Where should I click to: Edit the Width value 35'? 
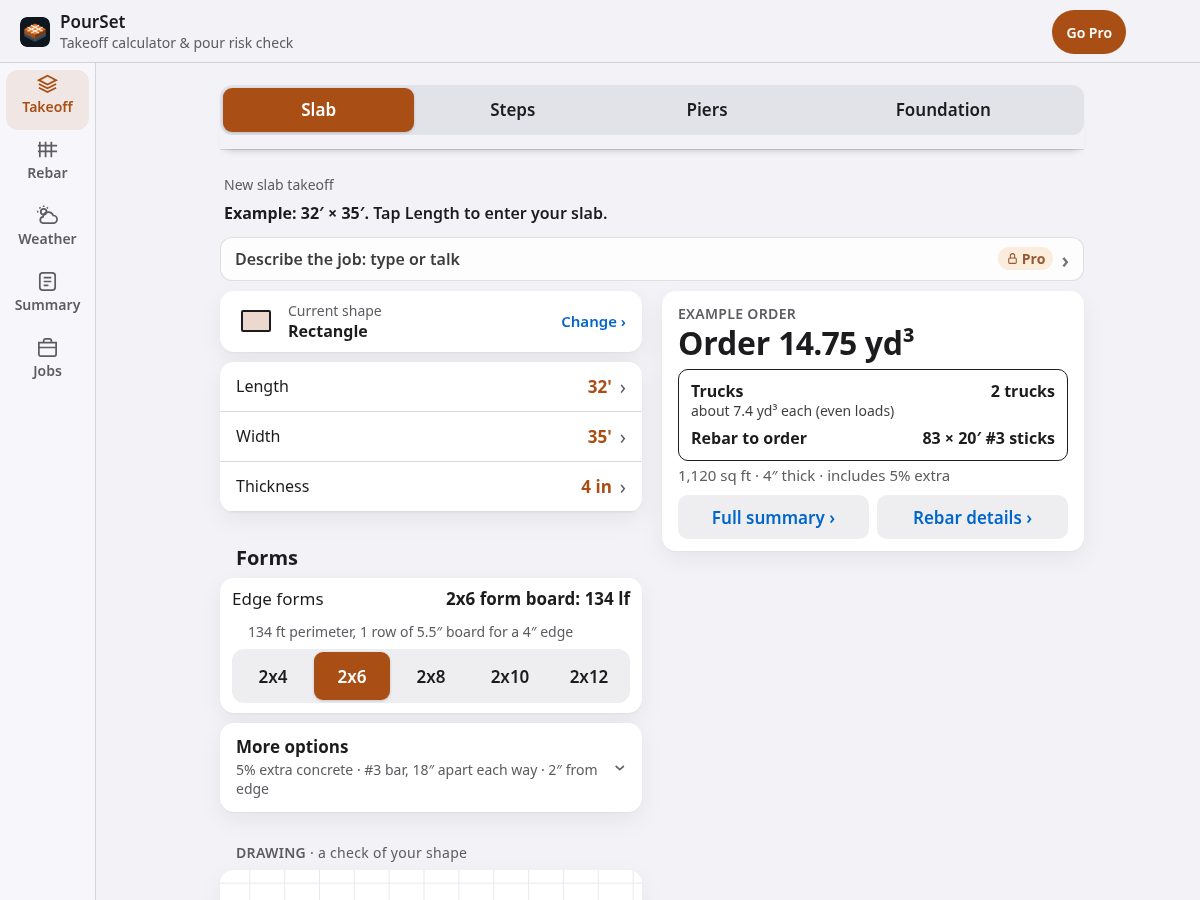point(599,436)
